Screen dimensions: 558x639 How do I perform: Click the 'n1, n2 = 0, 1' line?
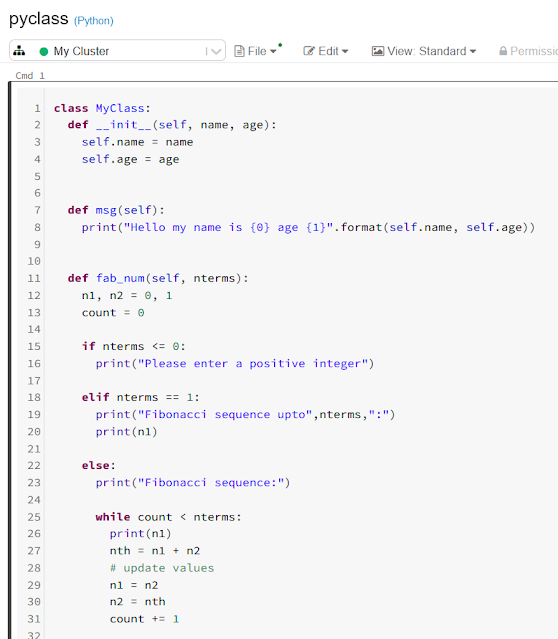point(127,295)
